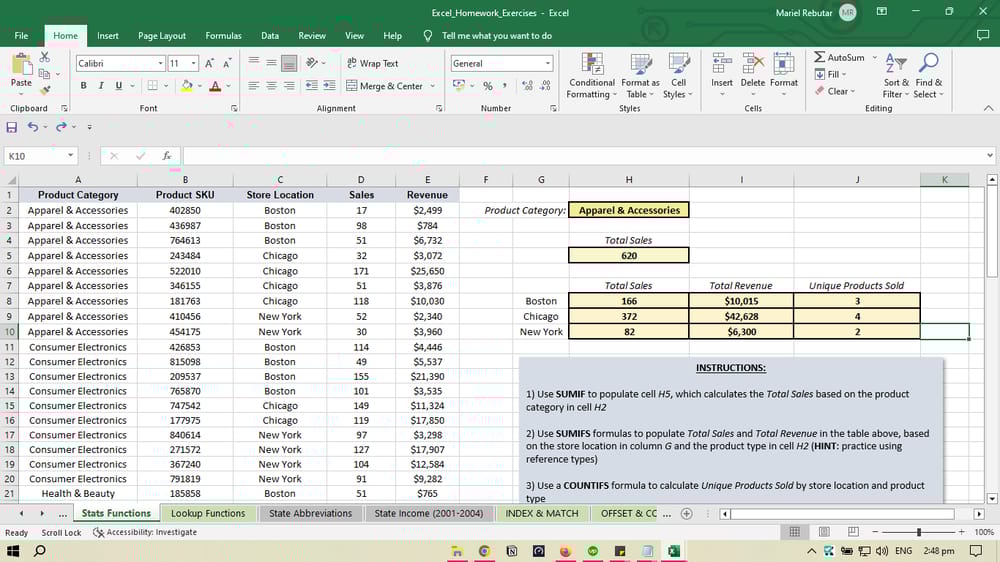
Task: Click the New Sheet plus icon
Action: (x=686, y=514)
